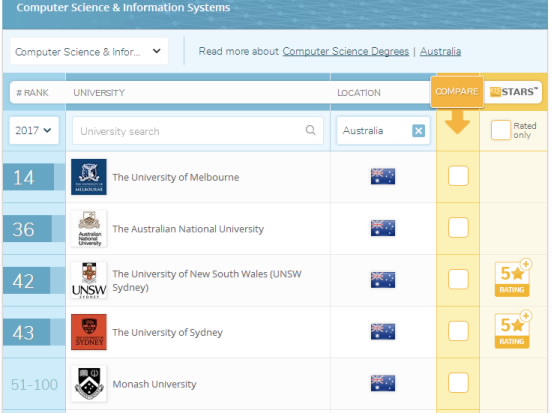Screen dimensions: 554x413
Task: Open the Australia link in header
Action: (440, 51)
